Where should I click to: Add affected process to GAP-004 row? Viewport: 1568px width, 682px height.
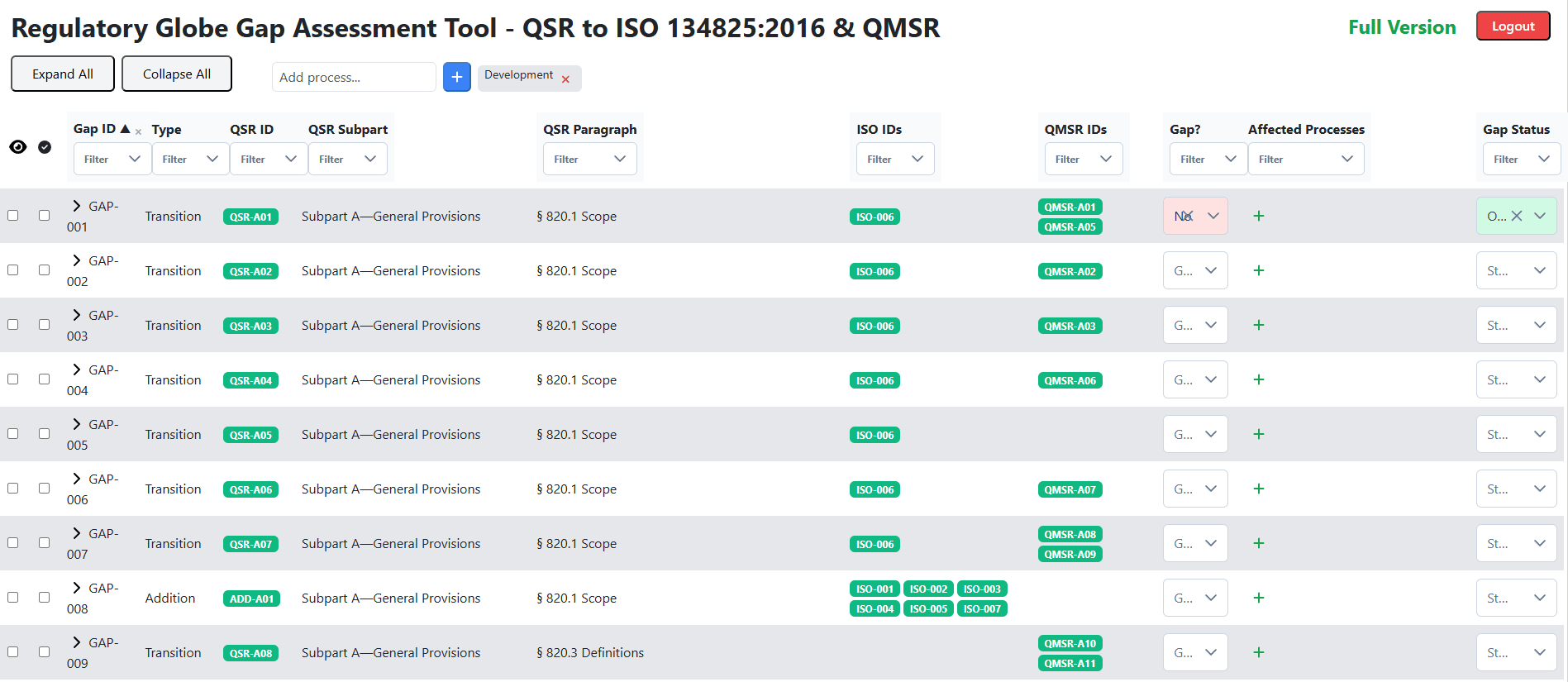(x=1258, y=379)
